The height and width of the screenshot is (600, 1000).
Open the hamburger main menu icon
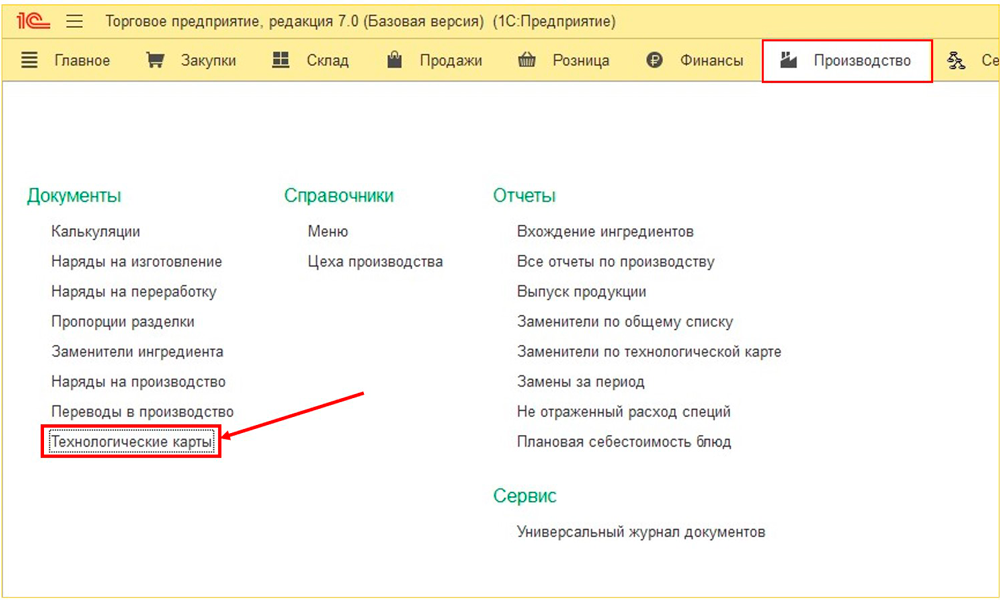point(74,21)
